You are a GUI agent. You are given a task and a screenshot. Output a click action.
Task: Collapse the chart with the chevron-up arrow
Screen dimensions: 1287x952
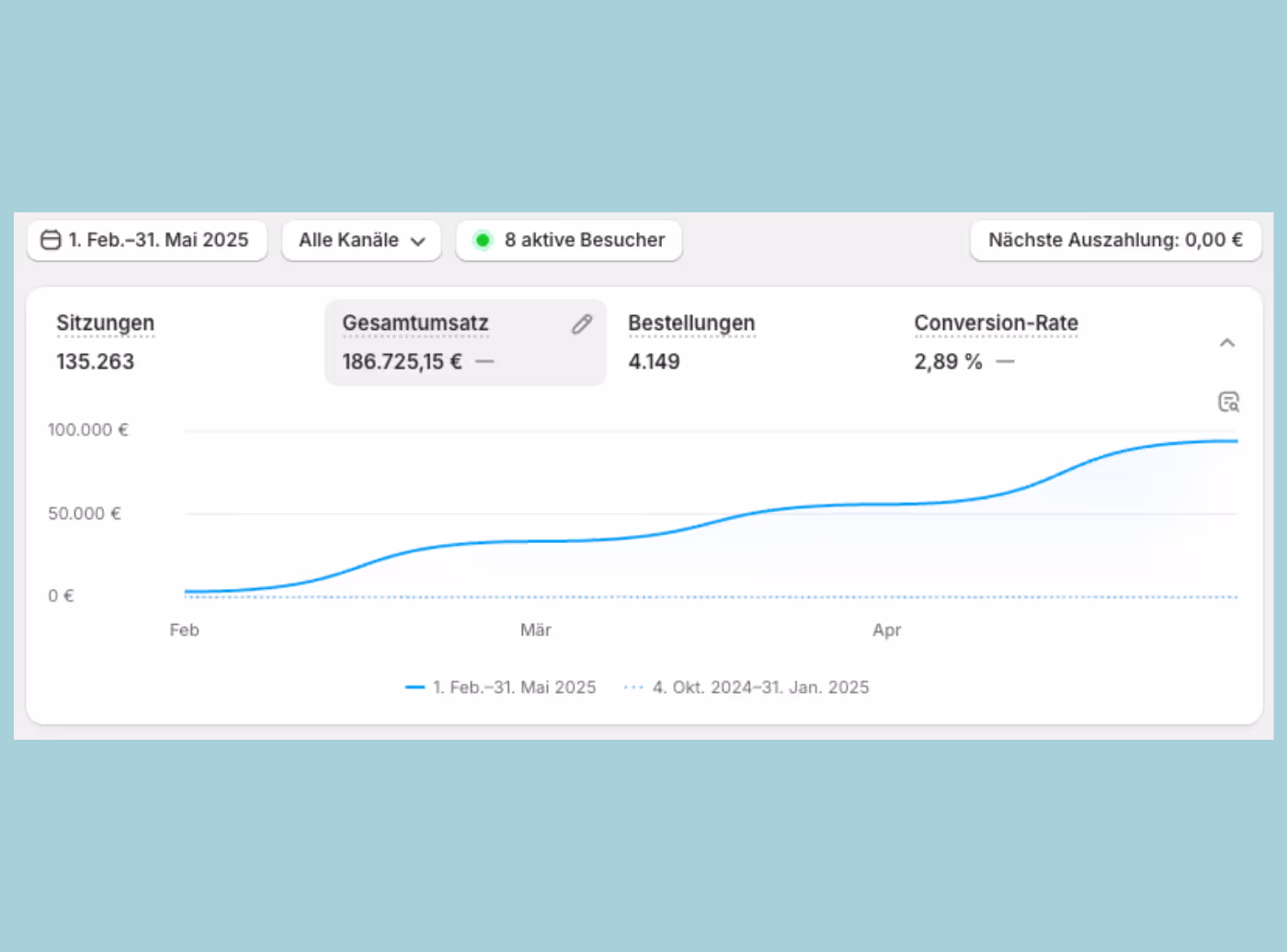point(1227,343)
